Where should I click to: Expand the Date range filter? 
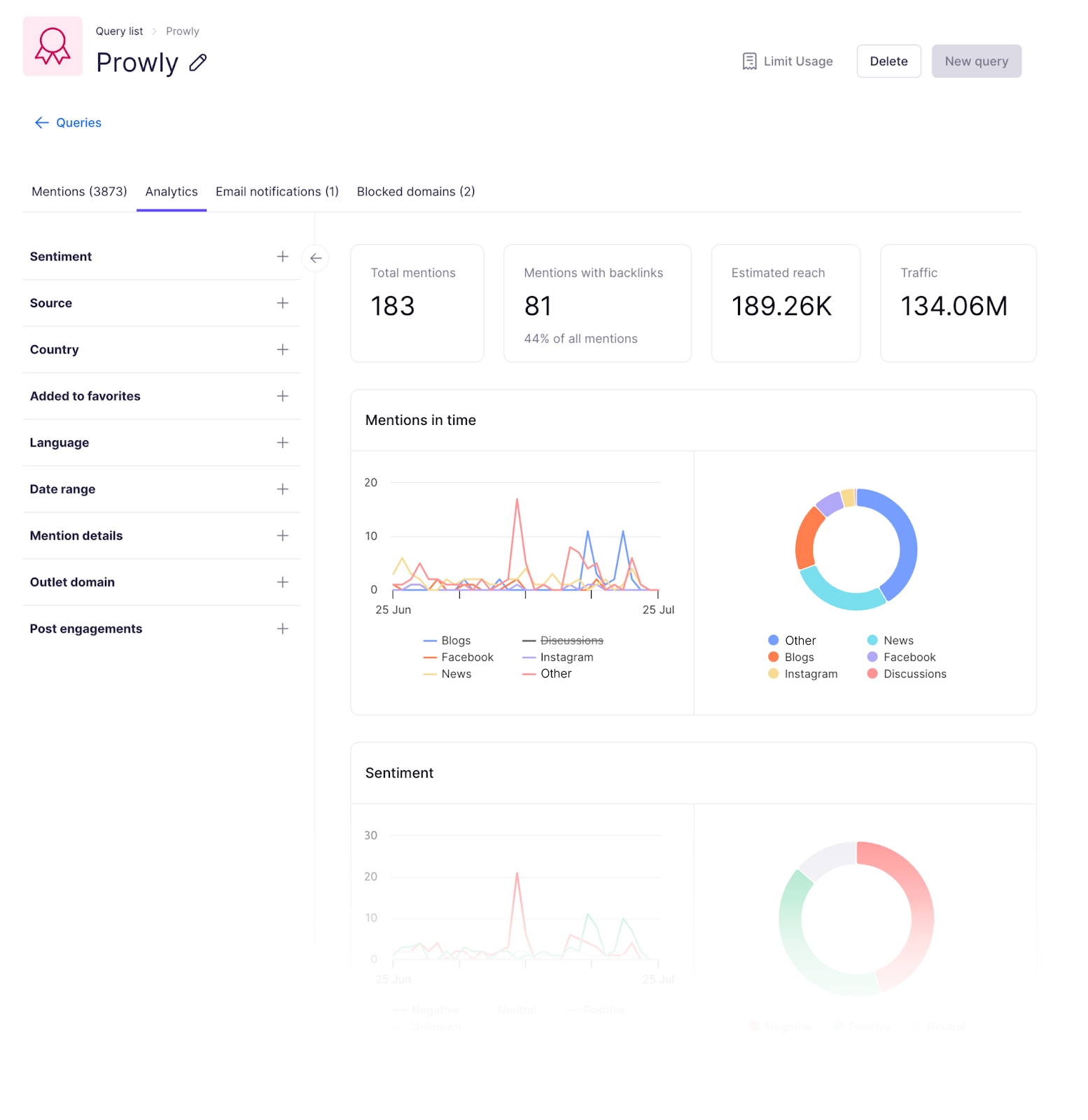[282, 489]
